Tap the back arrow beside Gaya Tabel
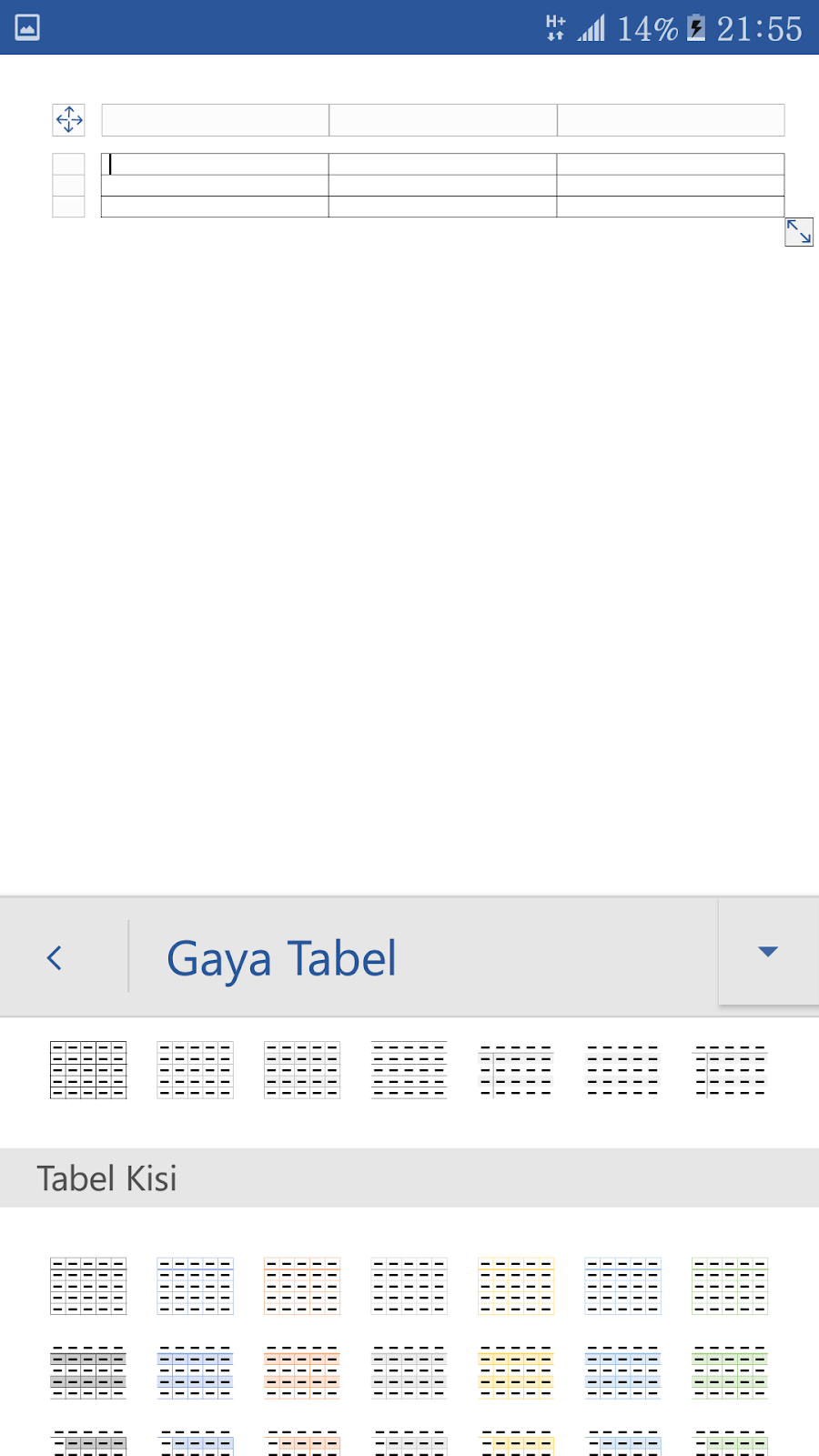The image size is (819, 1456). pyautogui.click(x=55, y=957)
